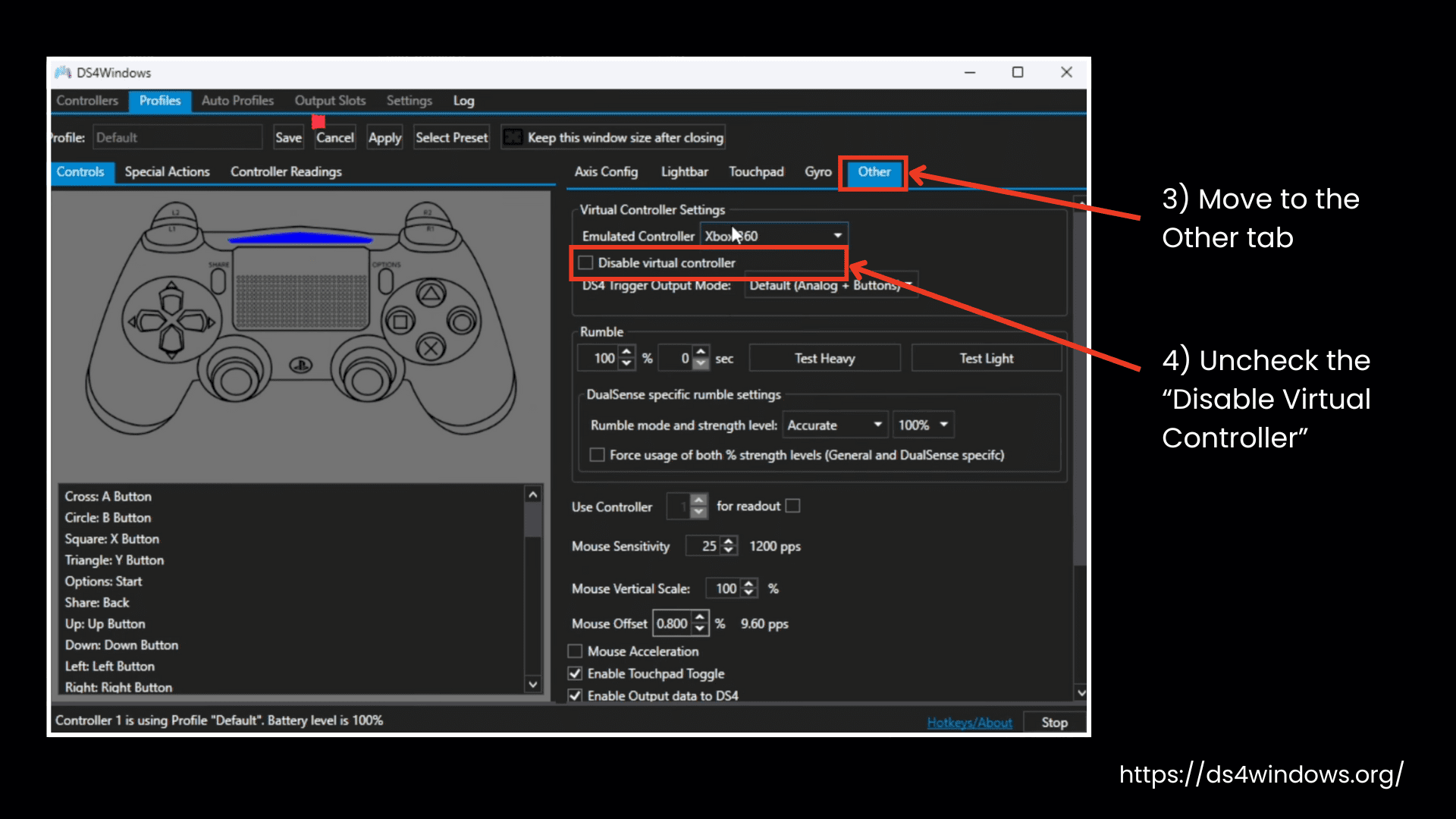Click the Save profile button
This screenshot has height=819, width=1456.
(288, 137)
